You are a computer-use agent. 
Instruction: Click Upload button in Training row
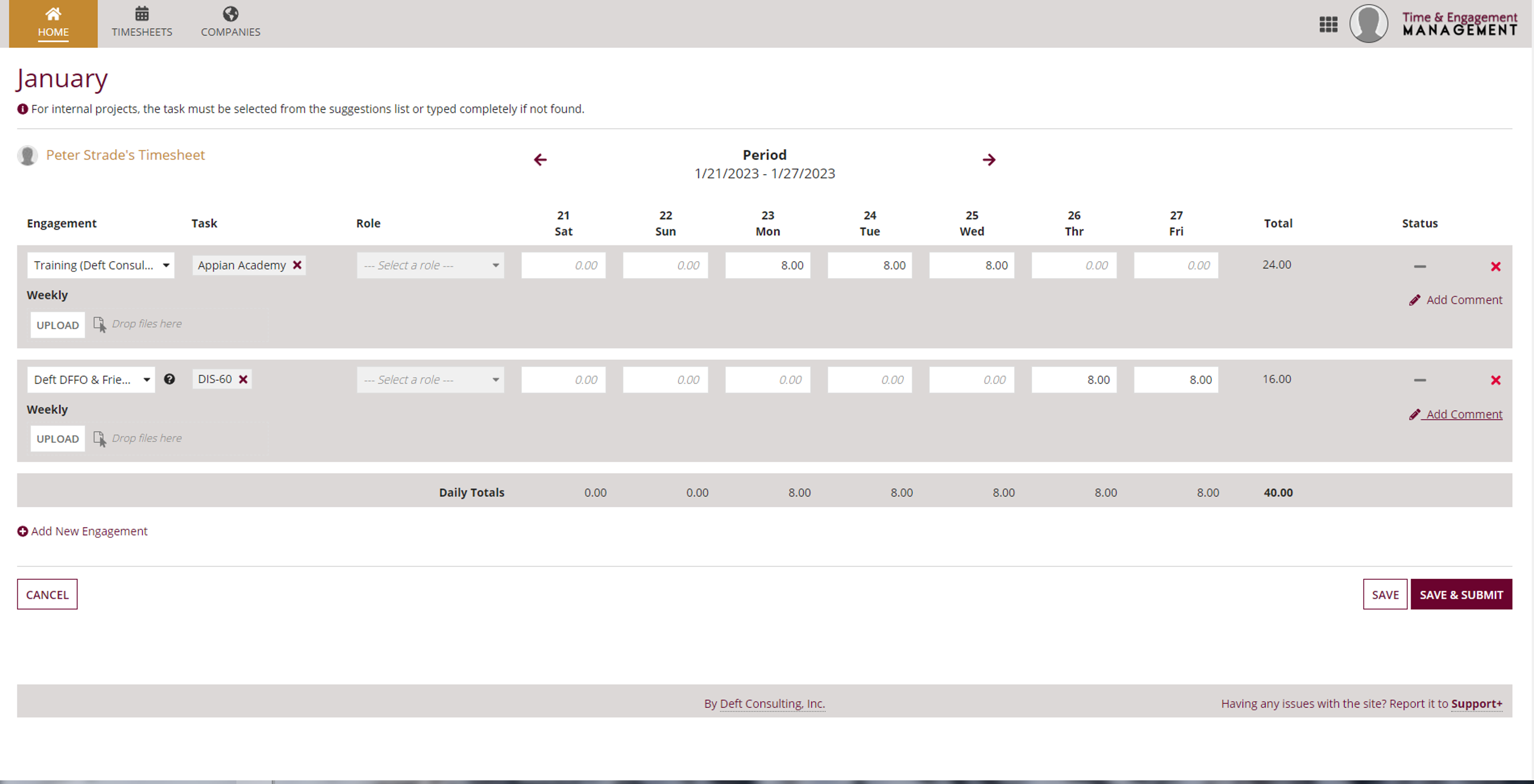click(58, 325)
